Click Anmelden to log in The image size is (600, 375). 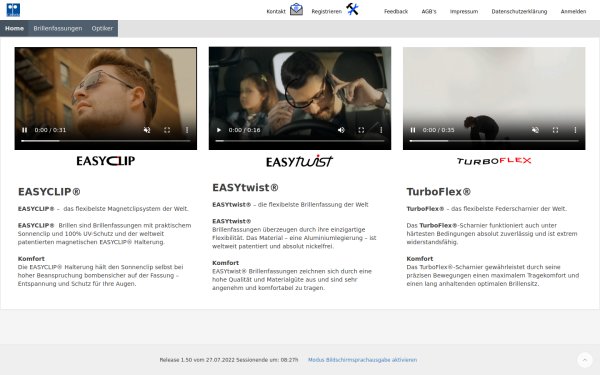point(573,11)
